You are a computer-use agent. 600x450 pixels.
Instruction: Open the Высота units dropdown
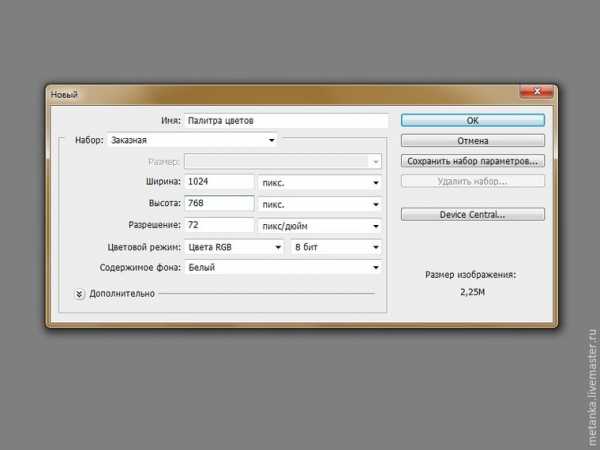click(320, 204)
